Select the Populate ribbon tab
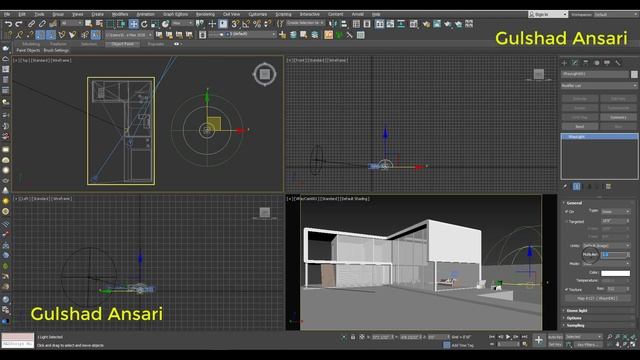 pos(156,44)
